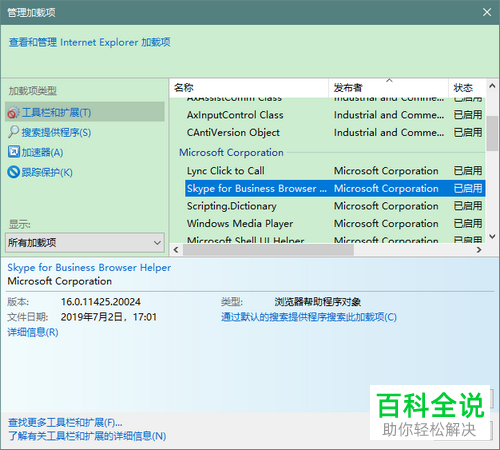Sort list by 发布者 column header
This screenshot has width=500, height=450.
coord(388,88)
